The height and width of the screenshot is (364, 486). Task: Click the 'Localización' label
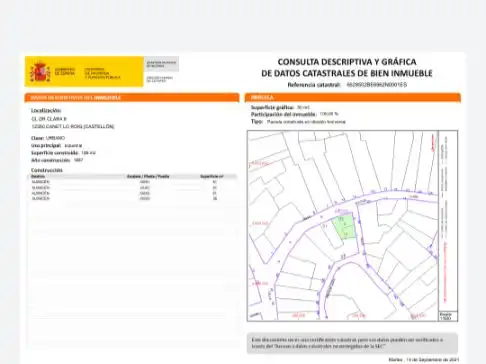(46, 110)
